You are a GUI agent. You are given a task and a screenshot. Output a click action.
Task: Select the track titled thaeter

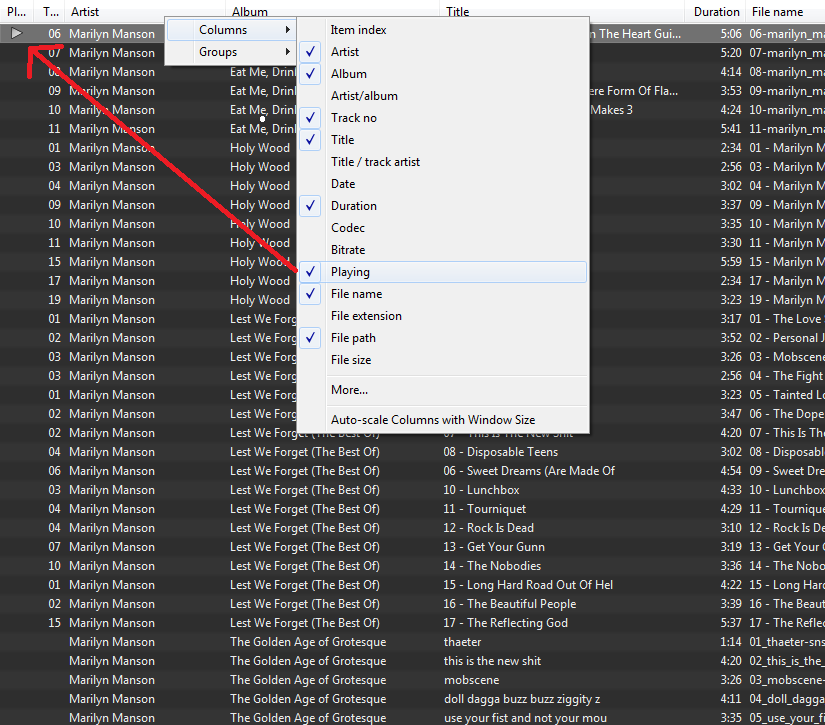coord(462,642)
